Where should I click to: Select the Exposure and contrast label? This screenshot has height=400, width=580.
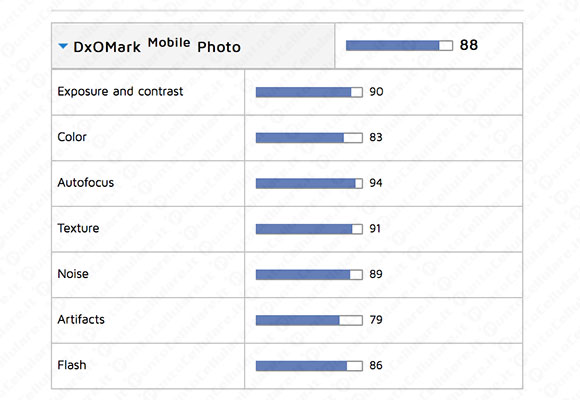click(x=120, y=91)
